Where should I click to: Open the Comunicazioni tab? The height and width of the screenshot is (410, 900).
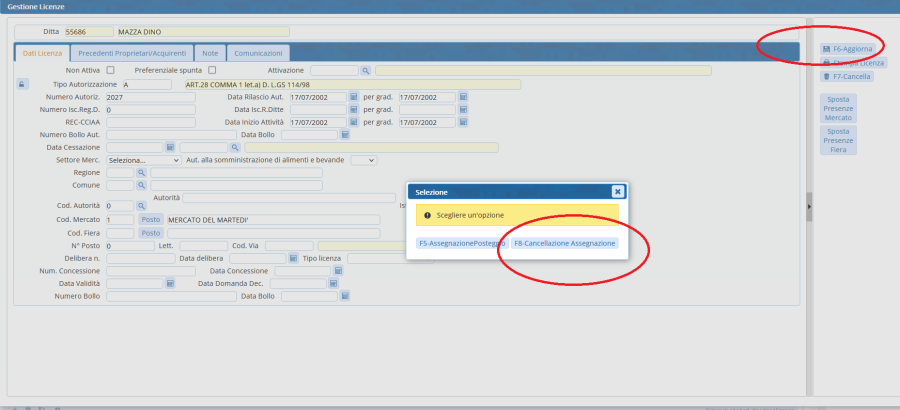point(259,52)
